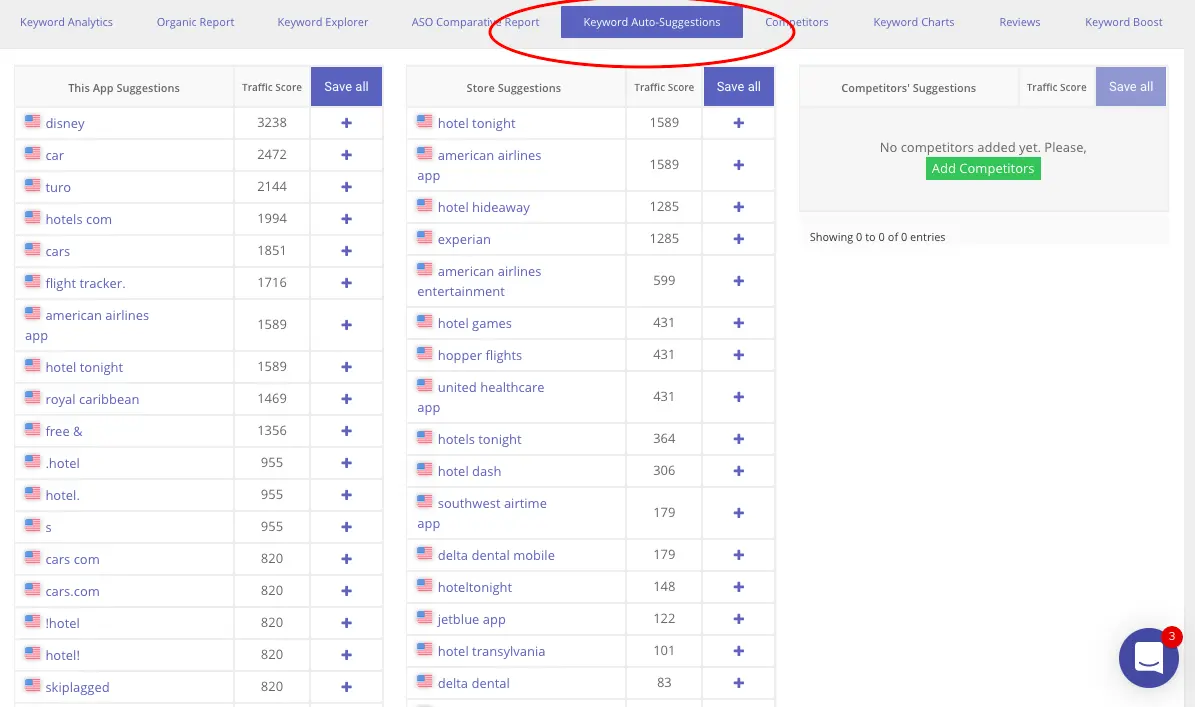Go to Keyword Charts tab
The width and height of the screenshot is (1195, 707).
point(913,22)
